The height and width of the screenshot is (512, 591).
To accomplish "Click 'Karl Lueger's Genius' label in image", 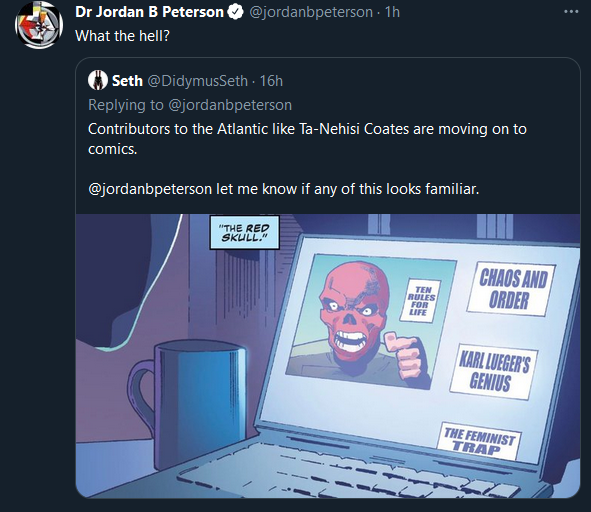I will coord(493,371).
